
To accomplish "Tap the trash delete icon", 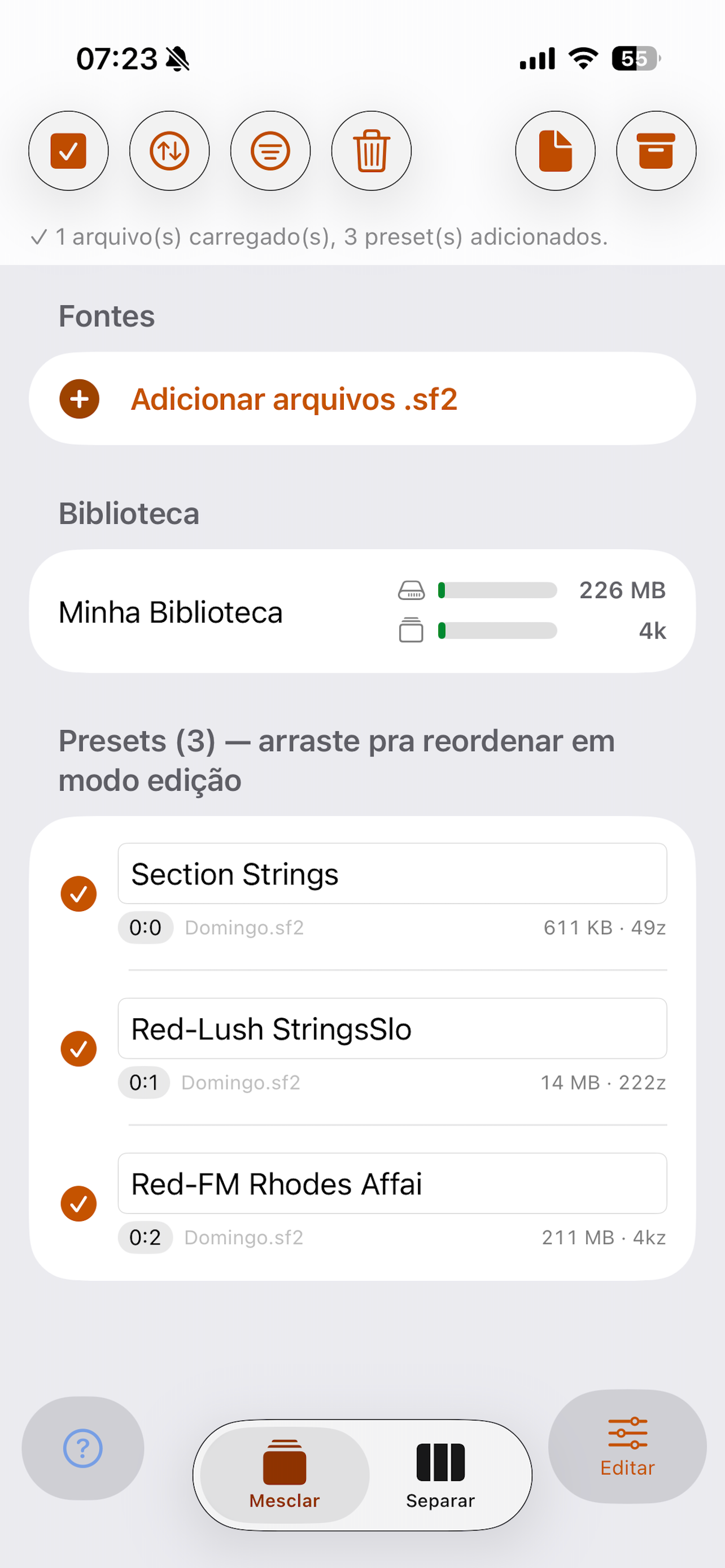I will coord(372,150).
